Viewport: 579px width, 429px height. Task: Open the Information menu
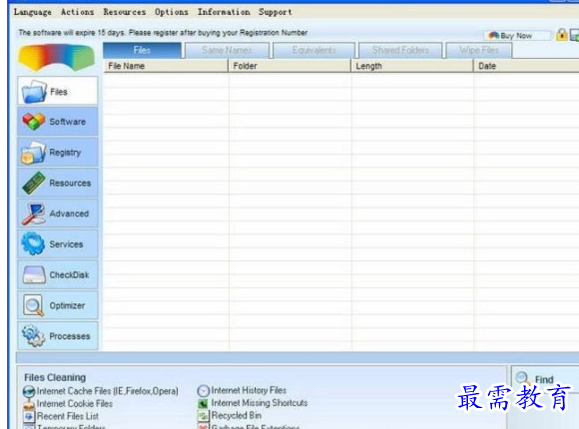[x=224, y=12]
